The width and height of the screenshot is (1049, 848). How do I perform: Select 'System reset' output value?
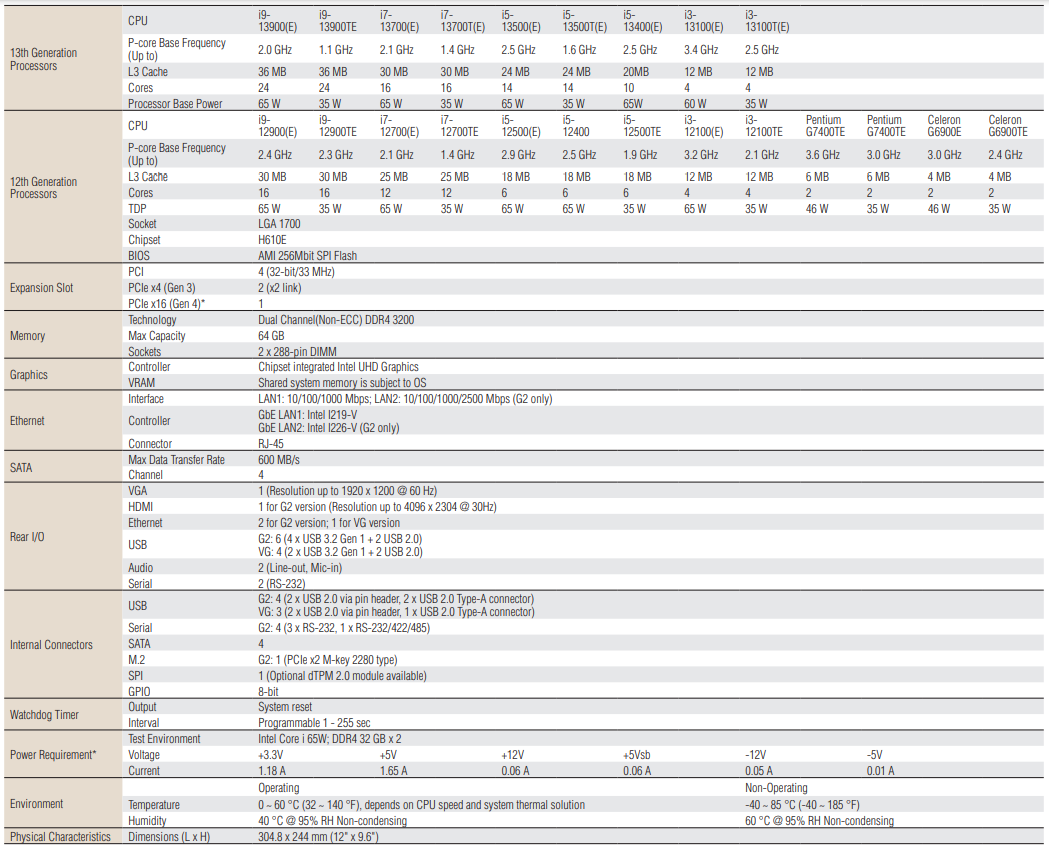click(x=285, y=707)
